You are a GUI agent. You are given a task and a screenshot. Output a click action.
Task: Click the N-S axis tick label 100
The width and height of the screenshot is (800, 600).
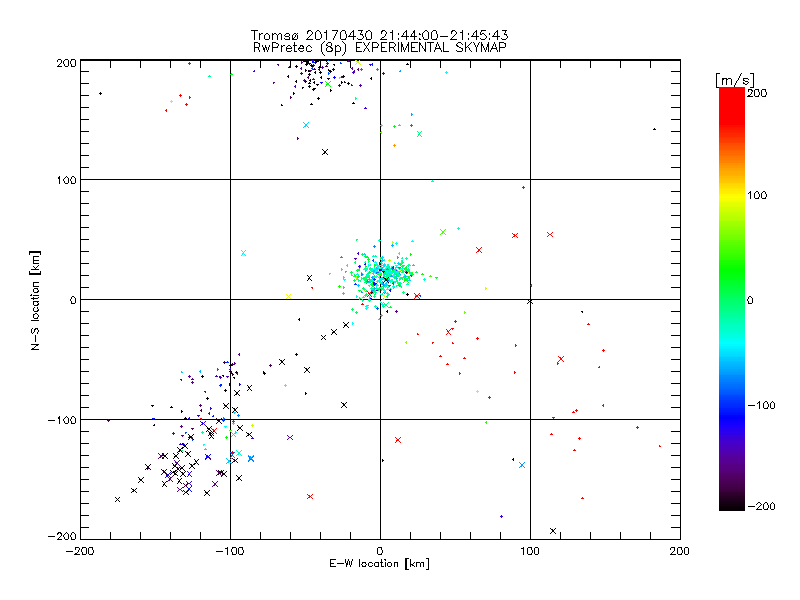click(x=66, y=180)
